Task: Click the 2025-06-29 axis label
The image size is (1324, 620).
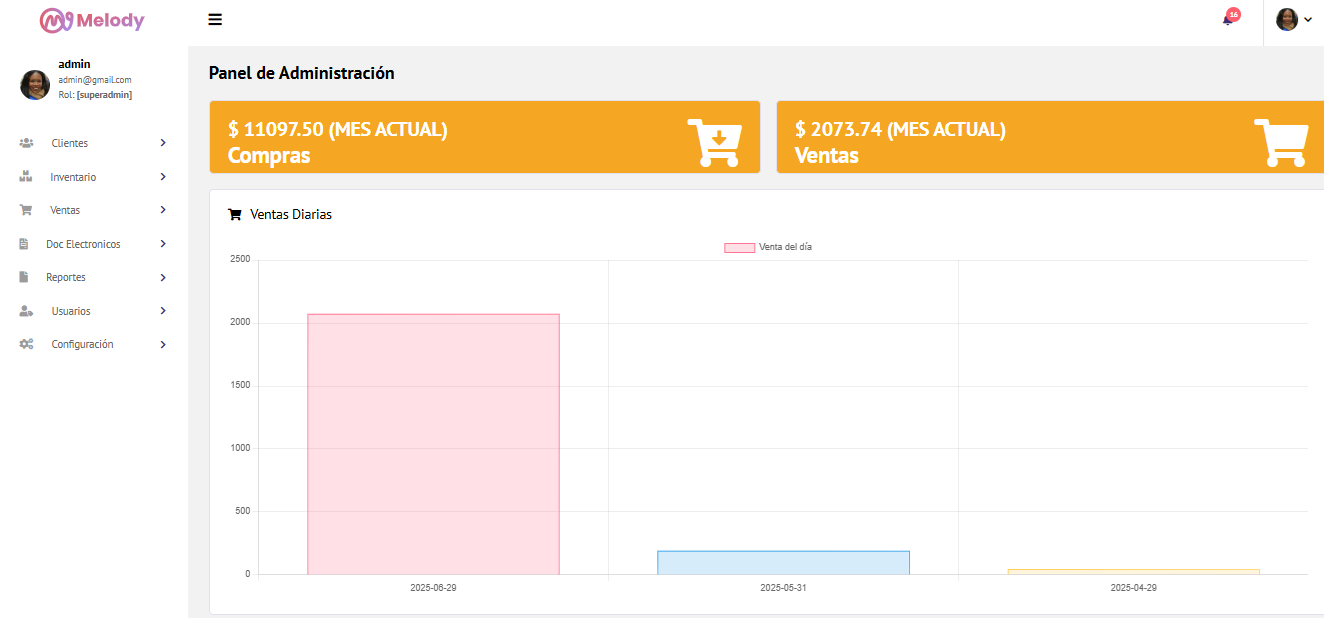Action: (433, 588)
